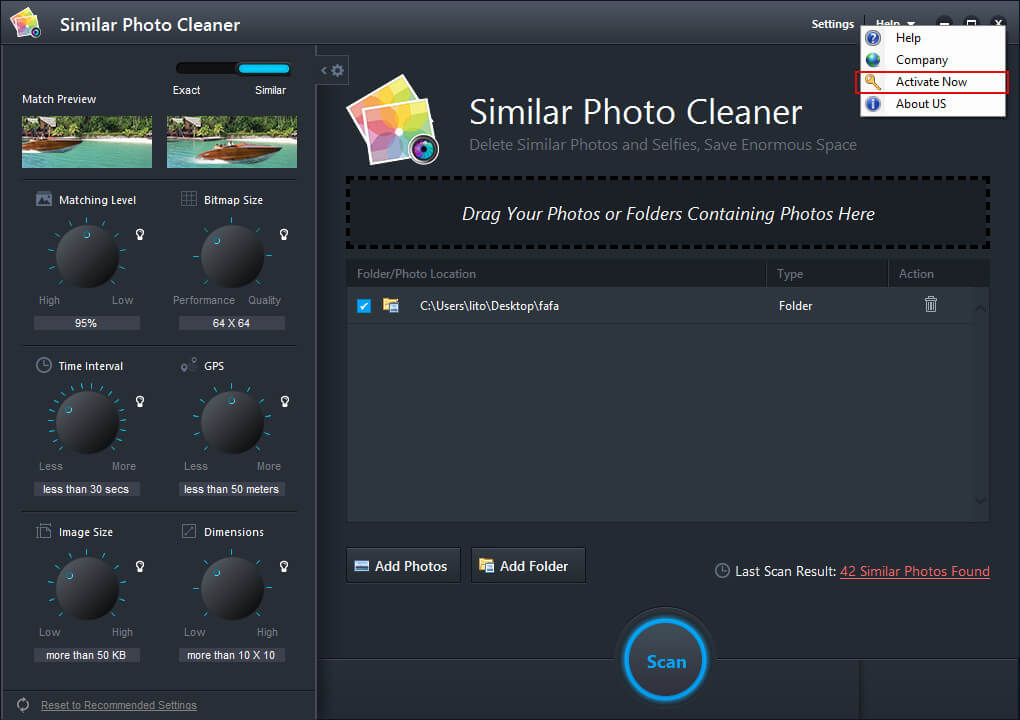Click the first Match Preview boat thumbnail
The image size is (1020, 720).
[x=87, y=142]
